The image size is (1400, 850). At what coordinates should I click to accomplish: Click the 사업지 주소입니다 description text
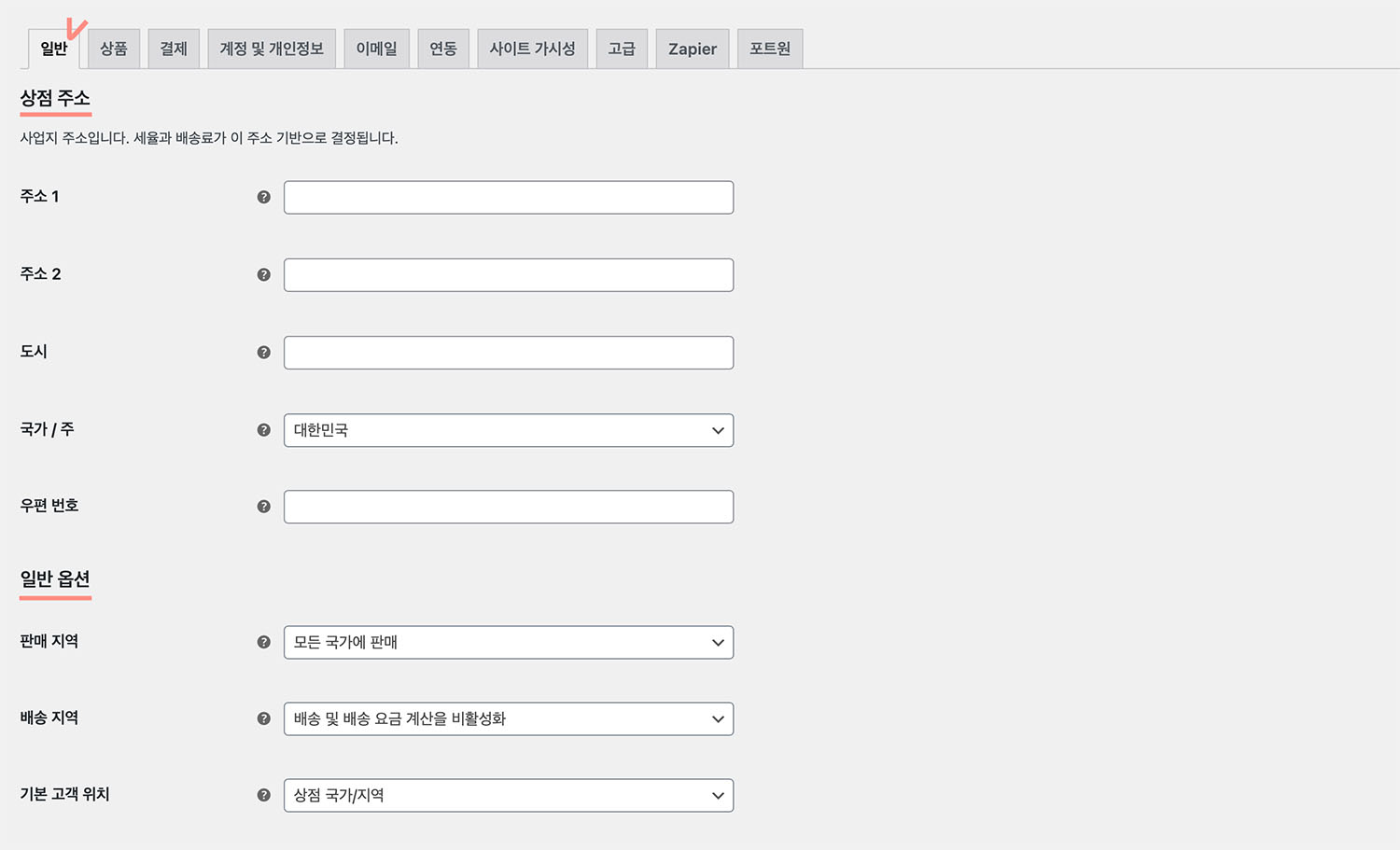point(209,138)
